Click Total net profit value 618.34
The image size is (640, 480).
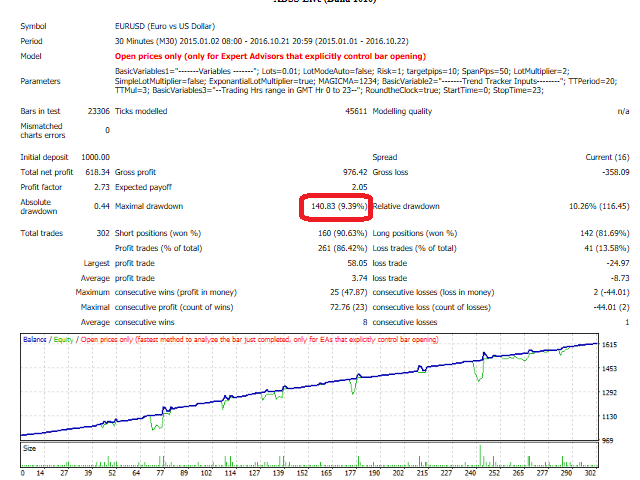[98, 172]
